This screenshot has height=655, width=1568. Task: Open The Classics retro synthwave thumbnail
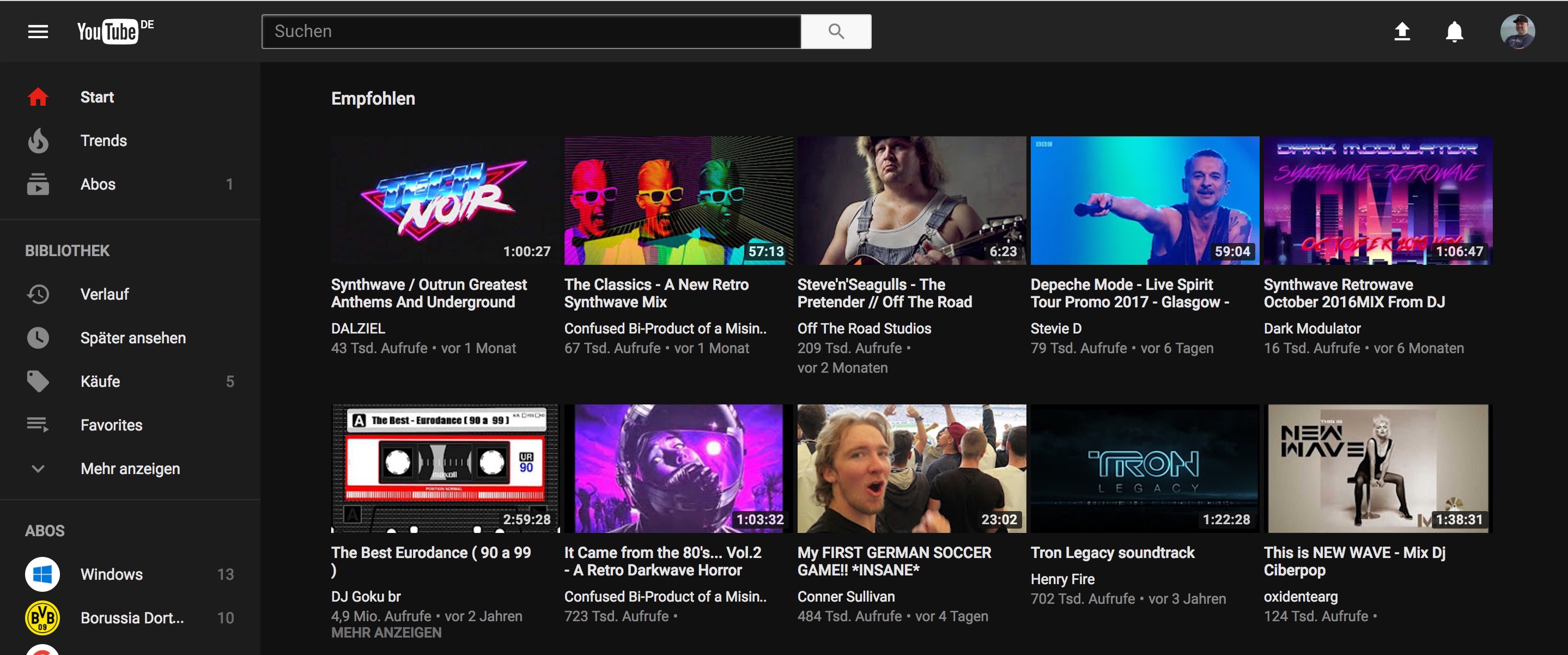pos(678,201)
